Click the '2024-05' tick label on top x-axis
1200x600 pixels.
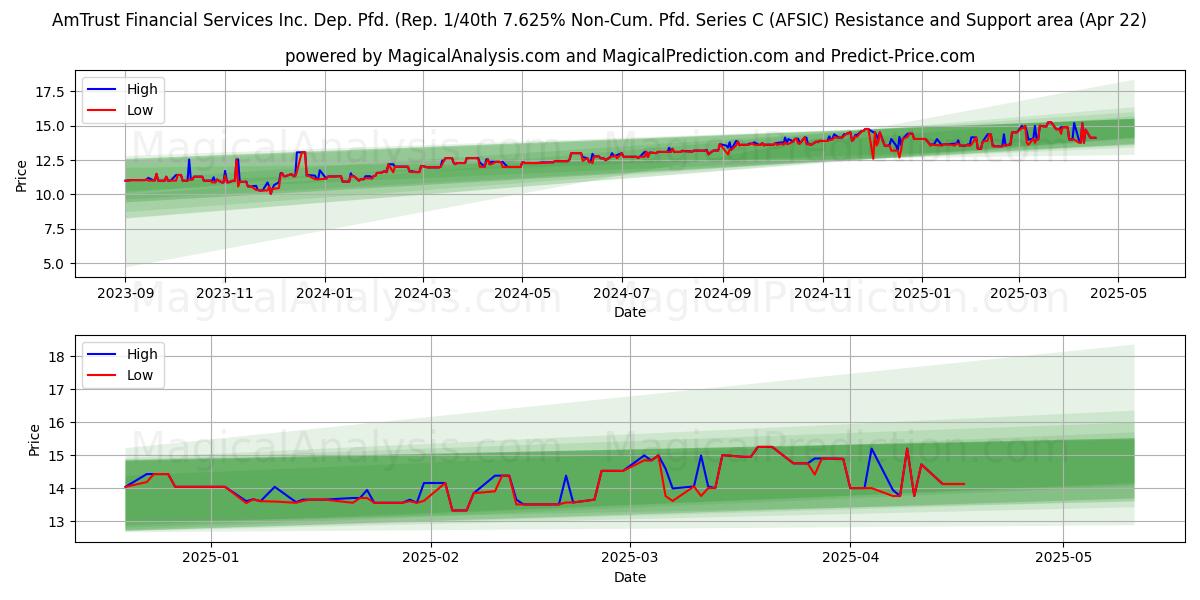pos(521,293)
